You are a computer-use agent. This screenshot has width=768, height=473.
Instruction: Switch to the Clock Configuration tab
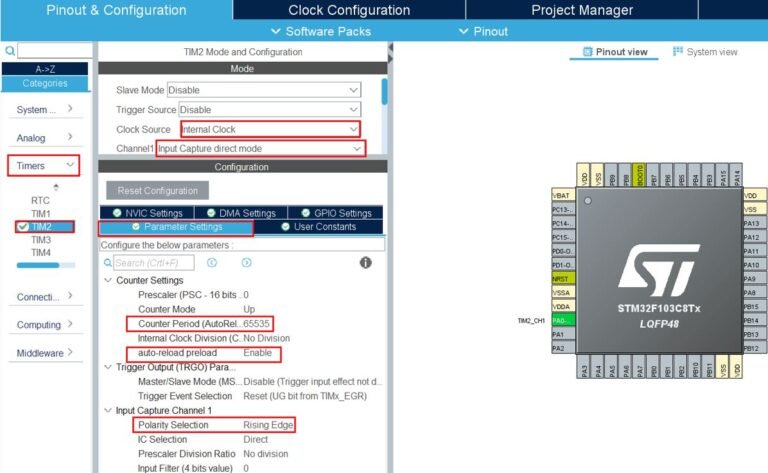pos(348,10)
